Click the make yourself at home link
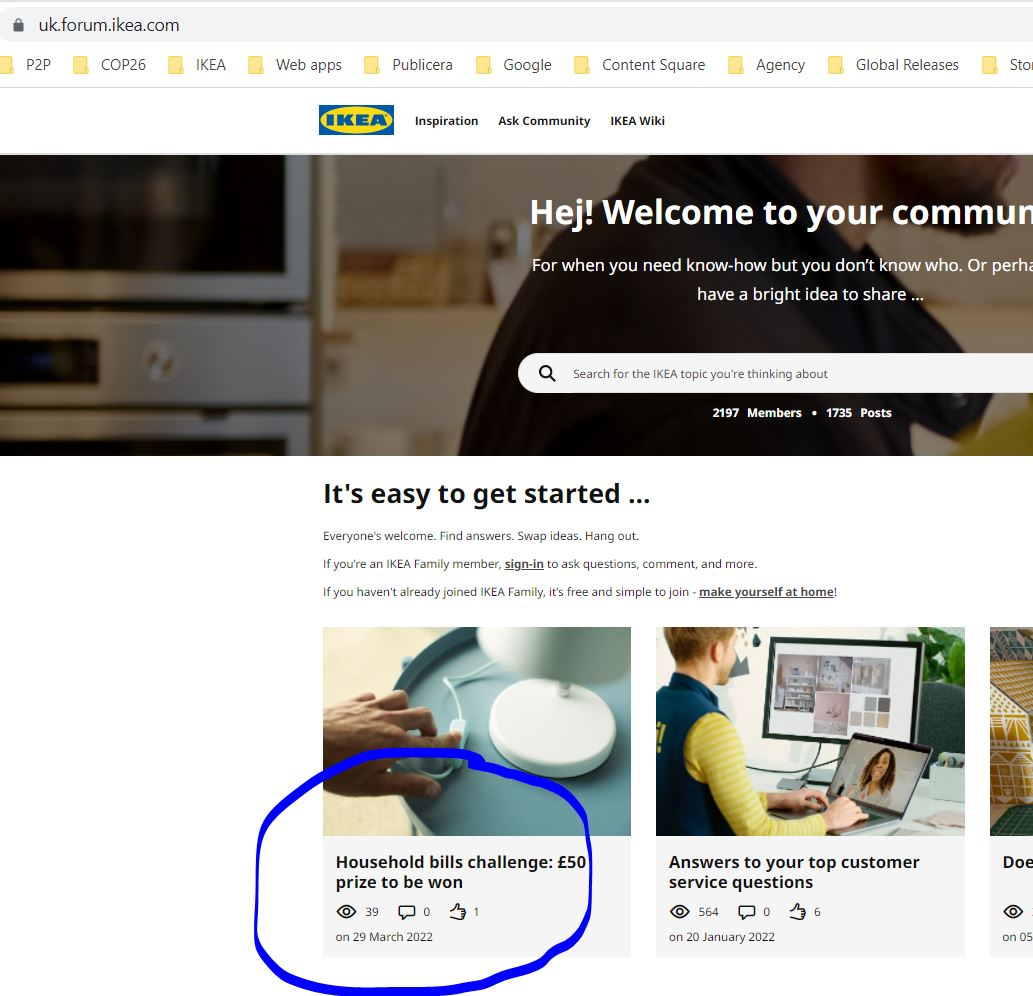The image size is (1033, 996). click(x=766, y=592)
